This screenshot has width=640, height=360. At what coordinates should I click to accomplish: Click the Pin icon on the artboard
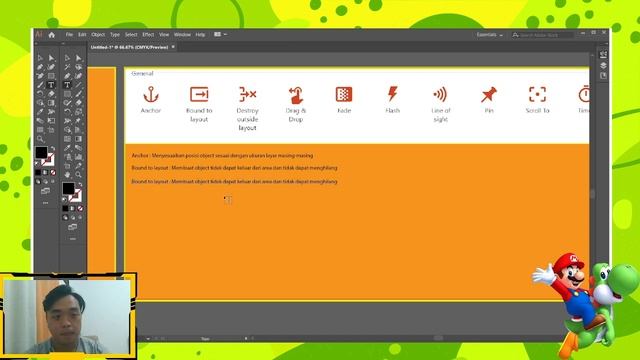coord(489,94)
